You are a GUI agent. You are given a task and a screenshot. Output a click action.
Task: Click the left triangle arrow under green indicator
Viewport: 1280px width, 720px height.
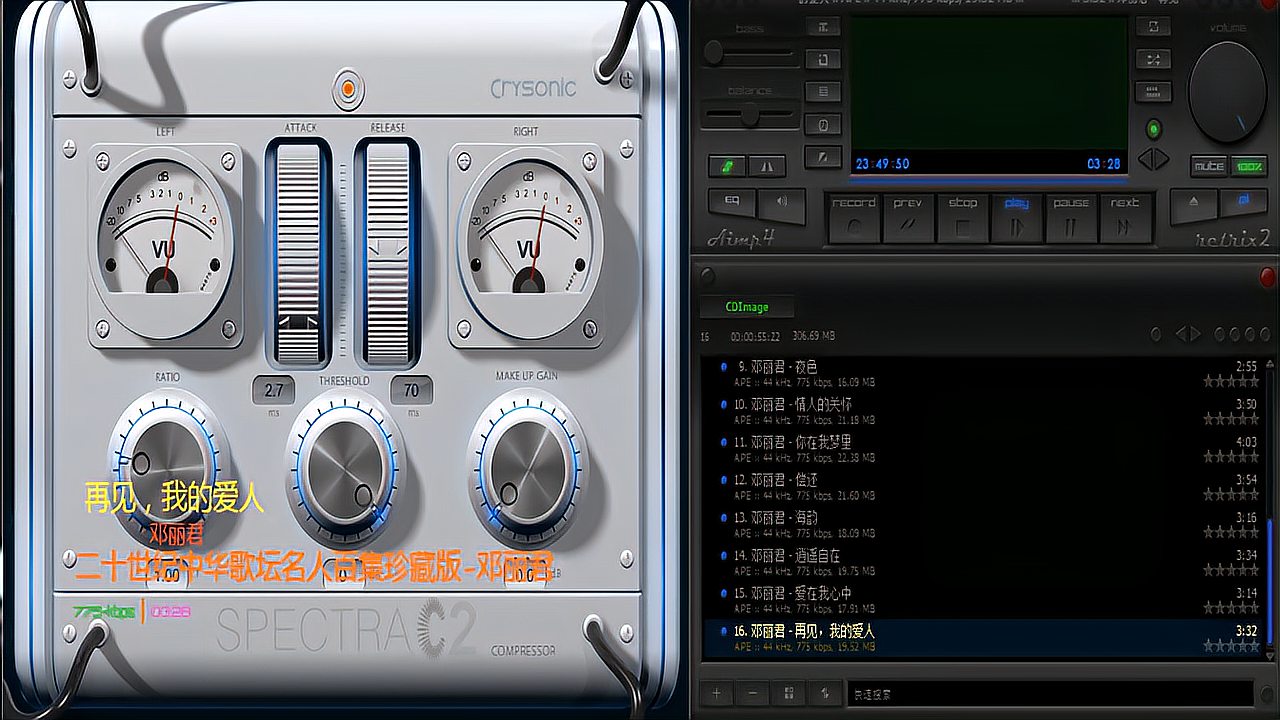pyautogui.click(x=1145, y=159)
